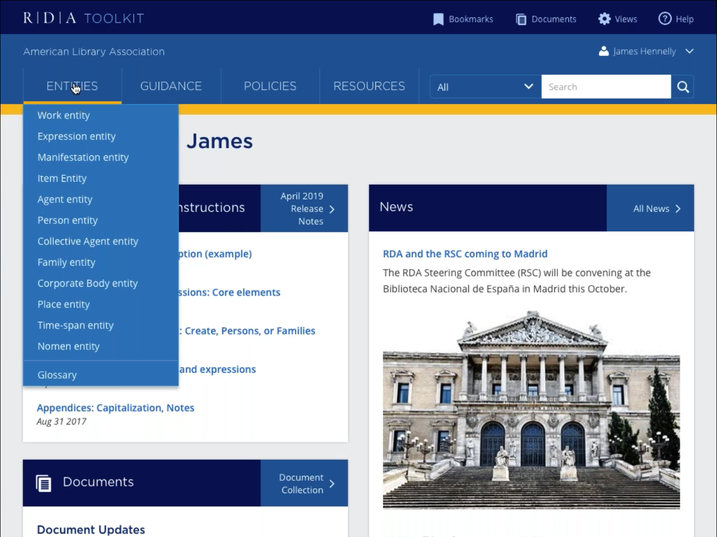Choose Manifestation entity menu item

pos(101,157)
